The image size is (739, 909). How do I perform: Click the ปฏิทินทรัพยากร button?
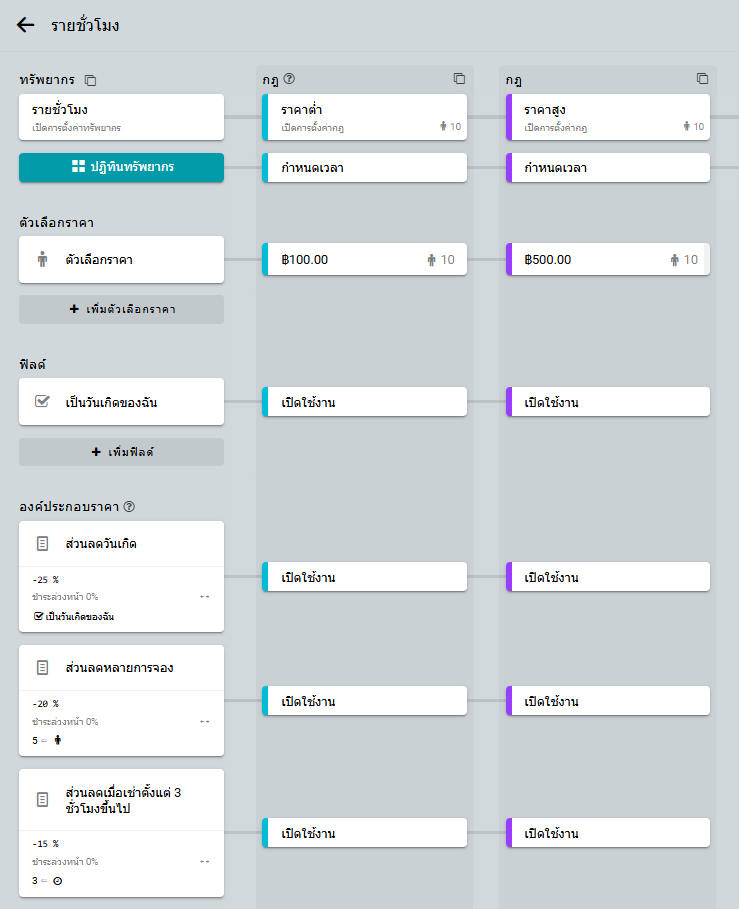(121, 167)
